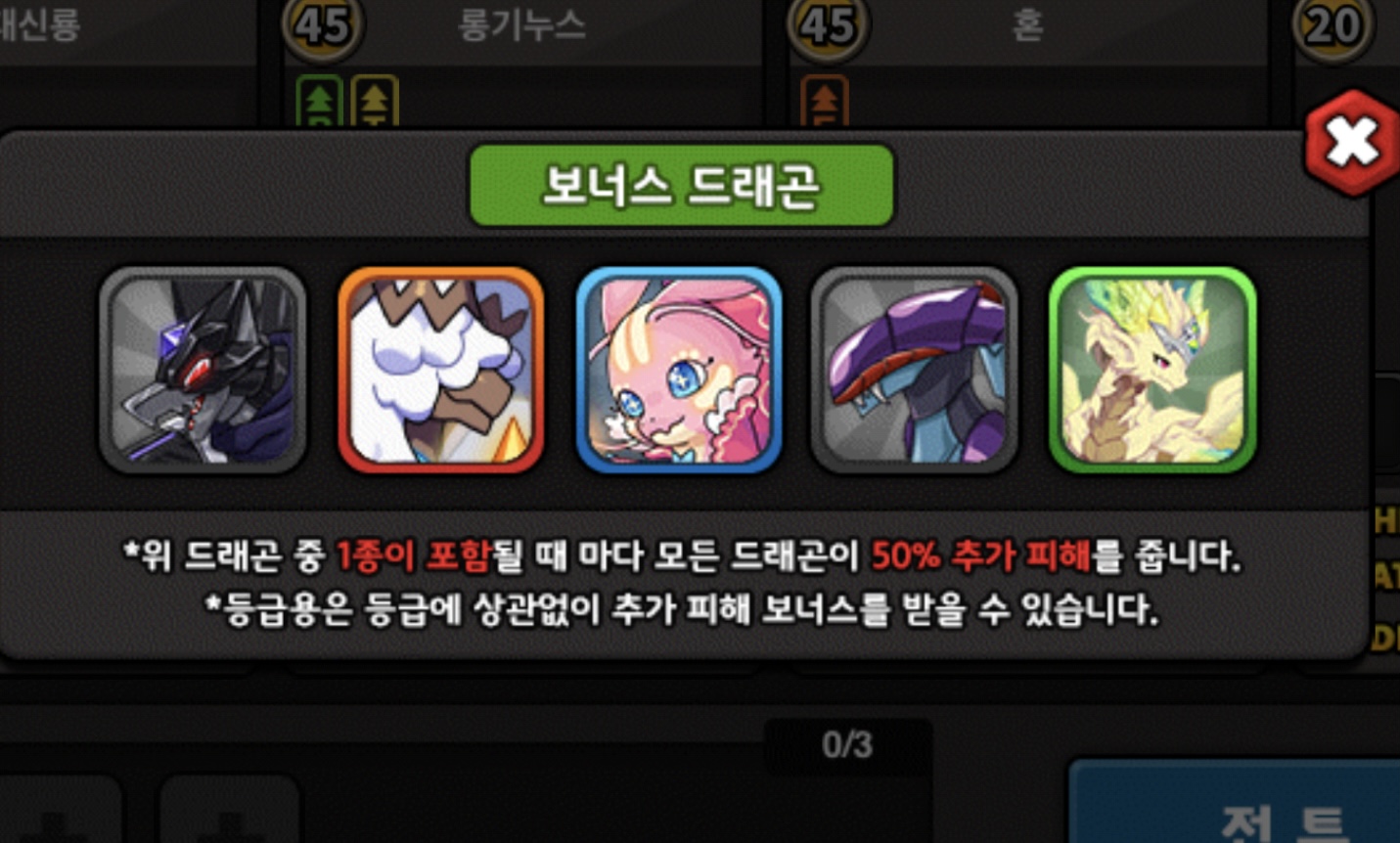Viewport: 1400px width, 843px height.
Task: Click the green 보너스 드래곤 title banner
Action: pos(681,186)
